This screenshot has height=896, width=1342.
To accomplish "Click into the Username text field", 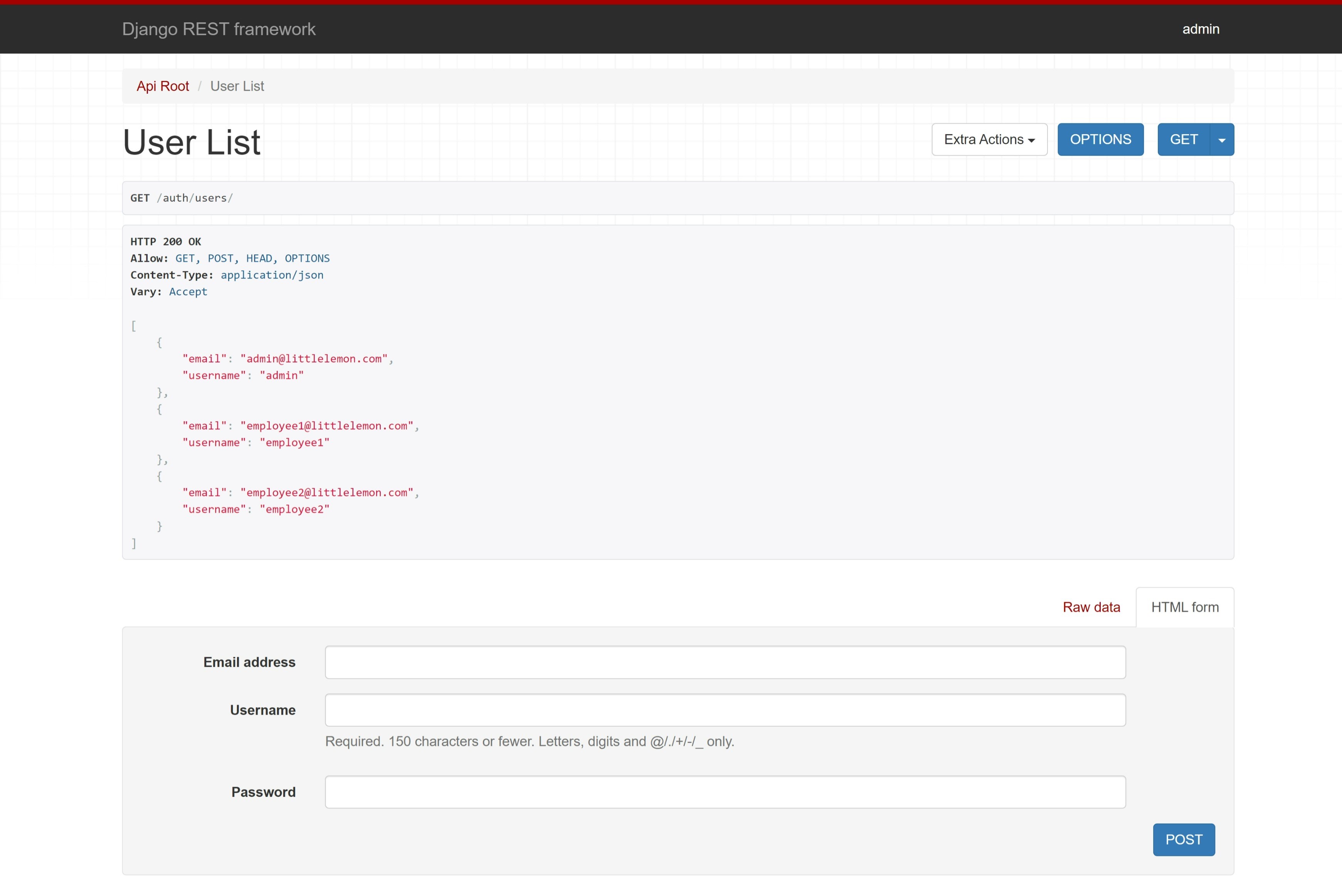I will pos(725,710).
